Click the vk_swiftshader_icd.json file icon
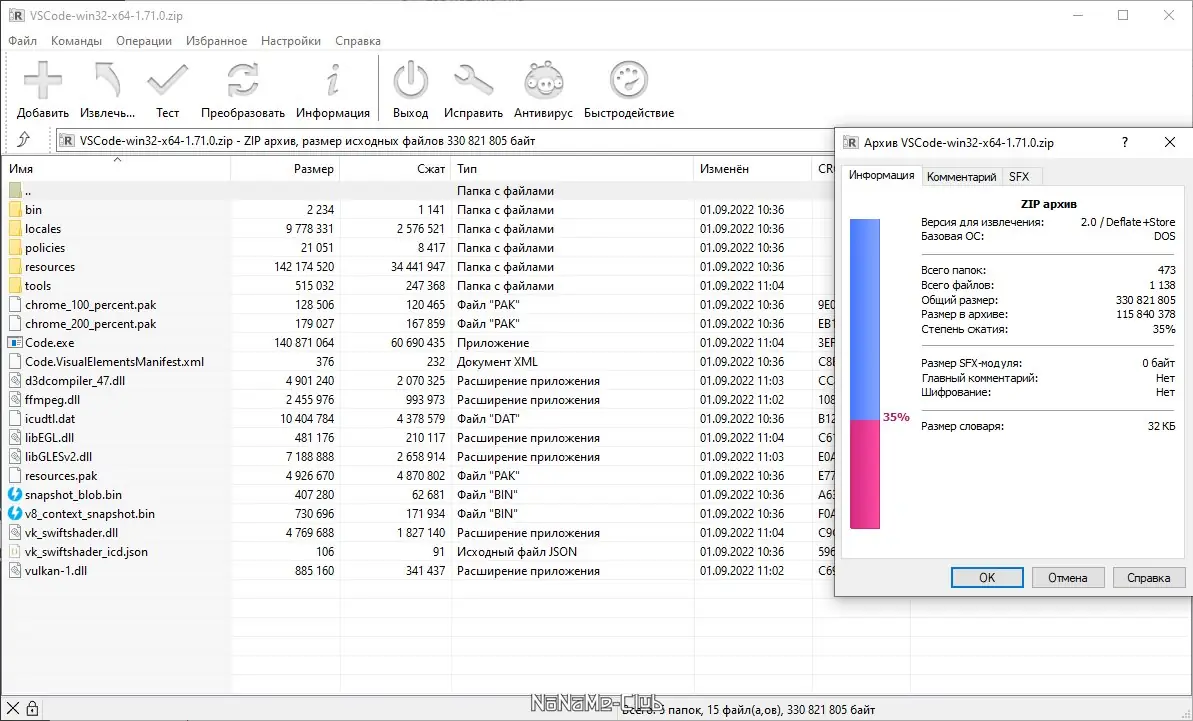Screen dimensions: 1193x721 [x=15, y=551]
